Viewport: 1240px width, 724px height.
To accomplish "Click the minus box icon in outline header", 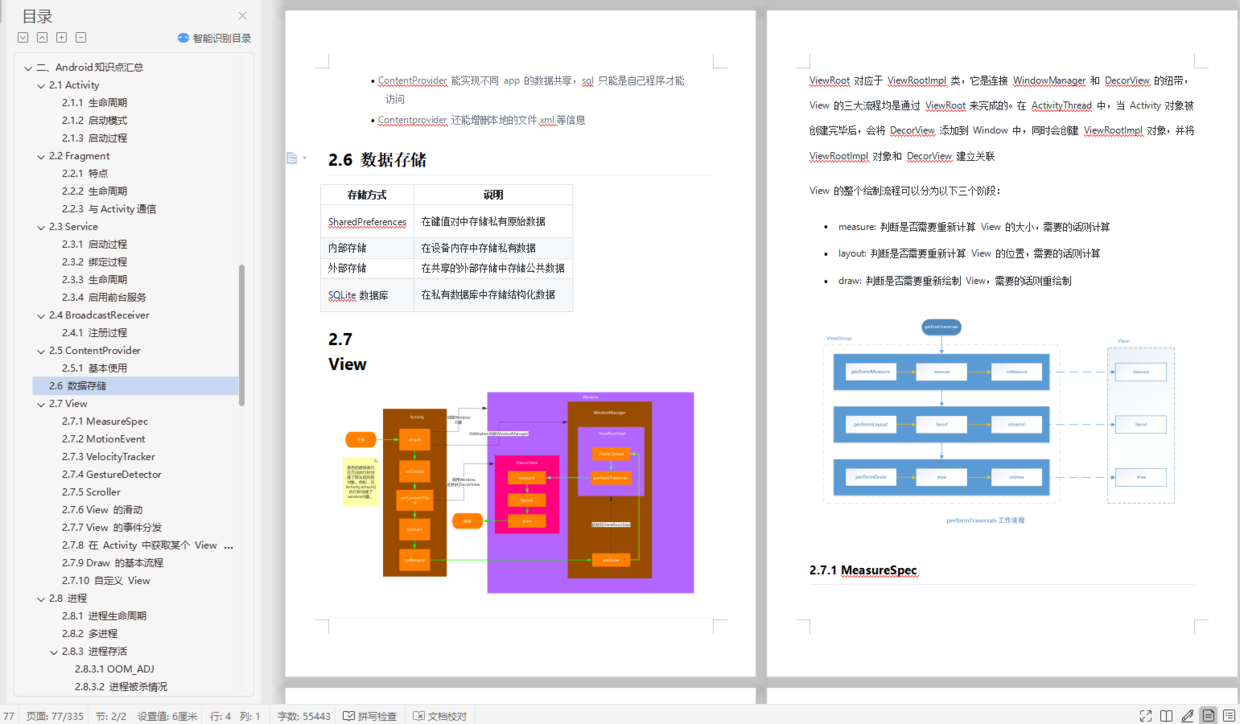I will click(81, 38).
